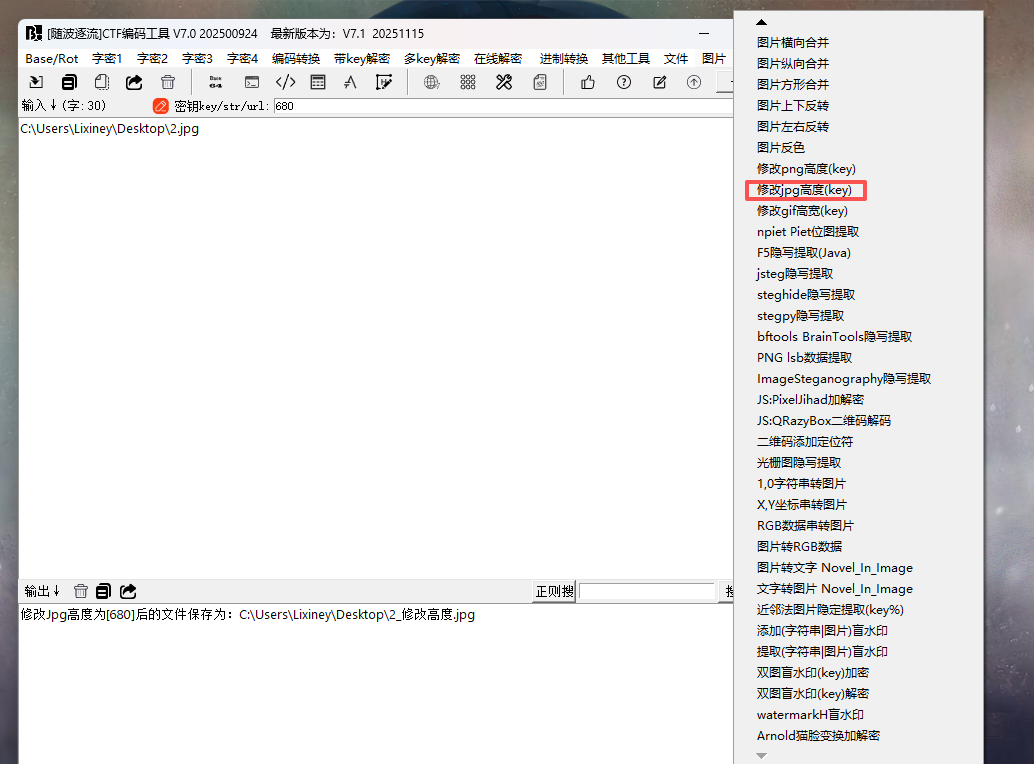
Task: Open the code brackets </> tool icon
Action: point(285,83)
